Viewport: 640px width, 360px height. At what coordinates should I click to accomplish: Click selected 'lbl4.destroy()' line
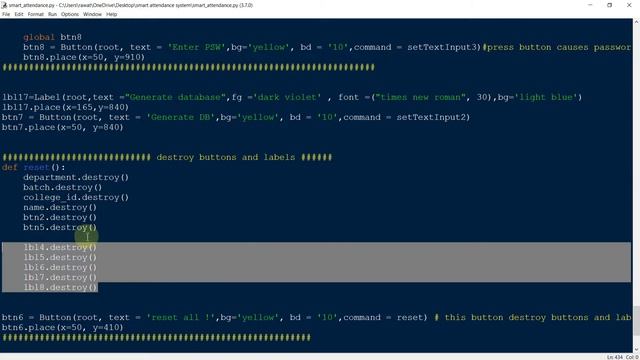(x=60, y=247)
